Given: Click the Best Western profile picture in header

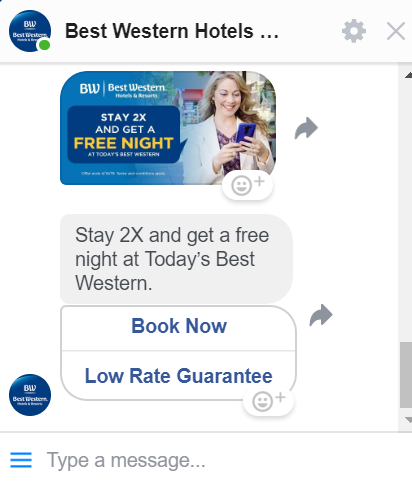Looking at the screenshot, I should 30,31.
